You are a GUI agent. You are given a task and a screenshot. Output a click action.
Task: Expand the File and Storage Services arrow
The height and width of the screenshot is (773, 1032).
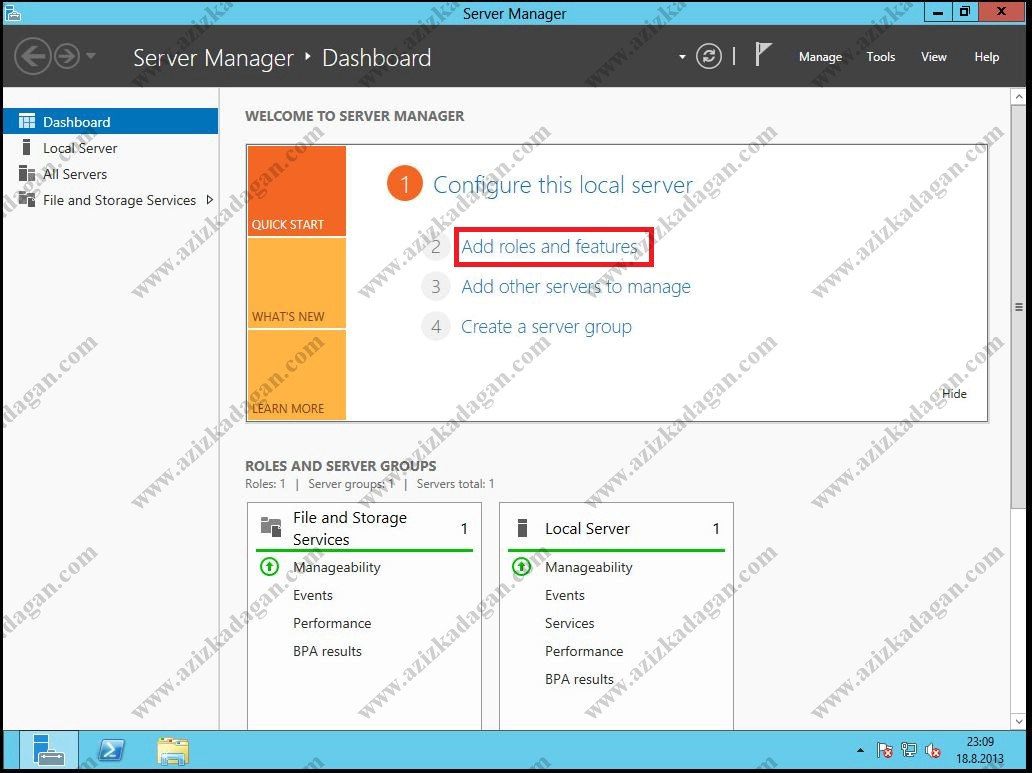coord(209,200)
